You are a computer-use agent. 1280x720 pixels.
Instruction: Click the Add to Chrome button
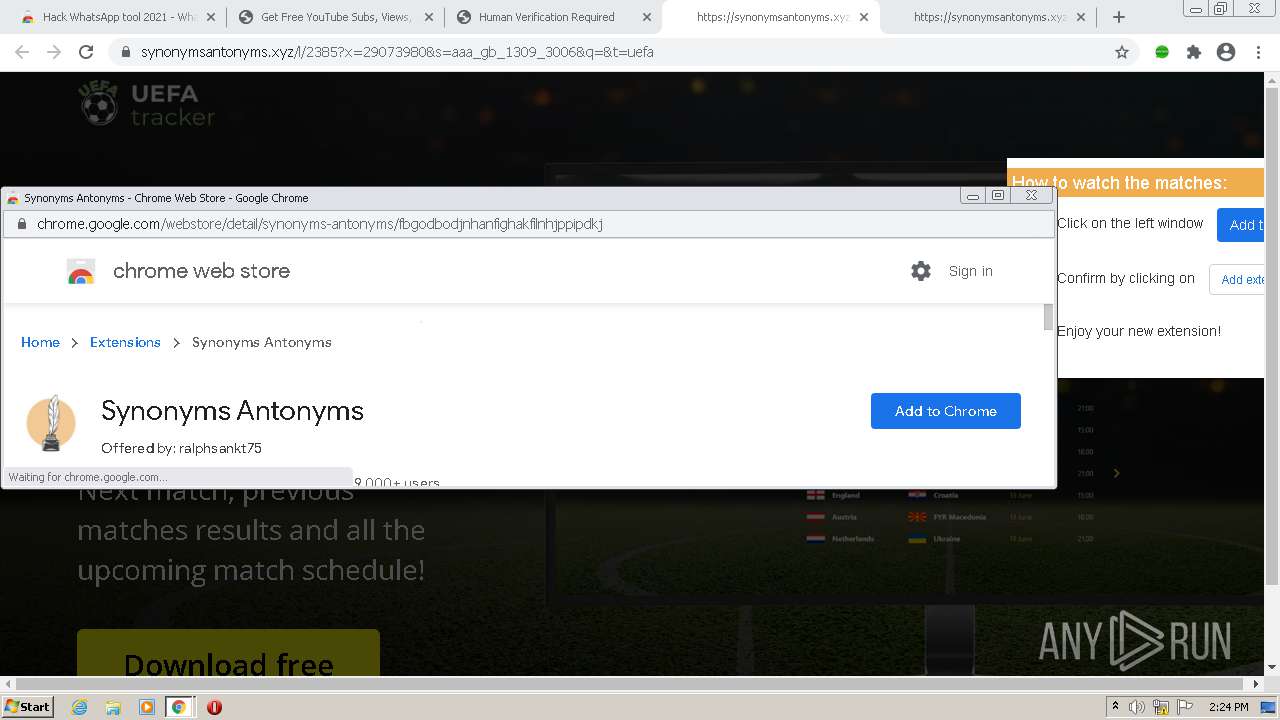(x=945, y=411)
